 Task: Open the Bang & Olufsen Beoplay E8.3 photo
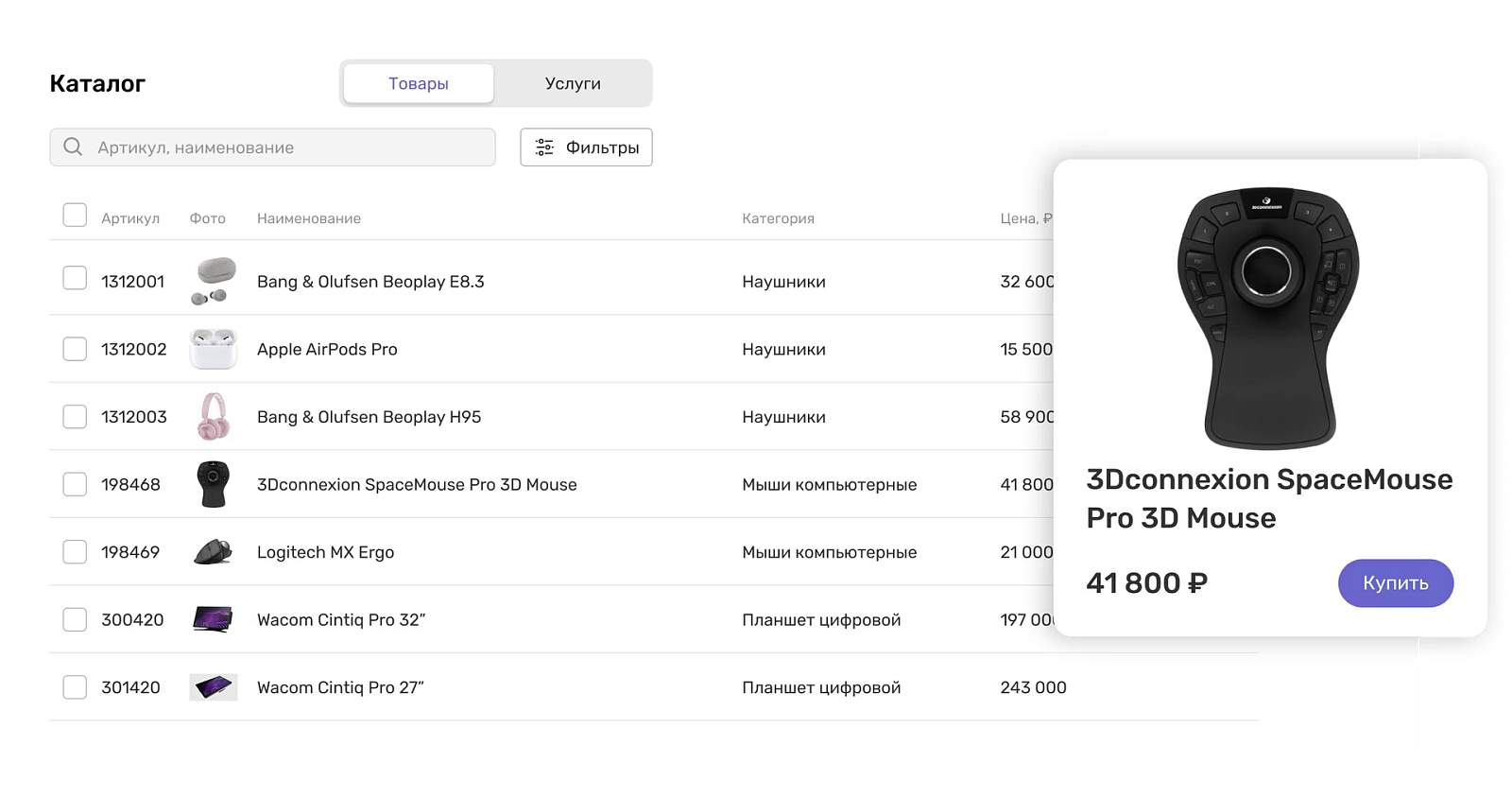[x=214, y=281]
